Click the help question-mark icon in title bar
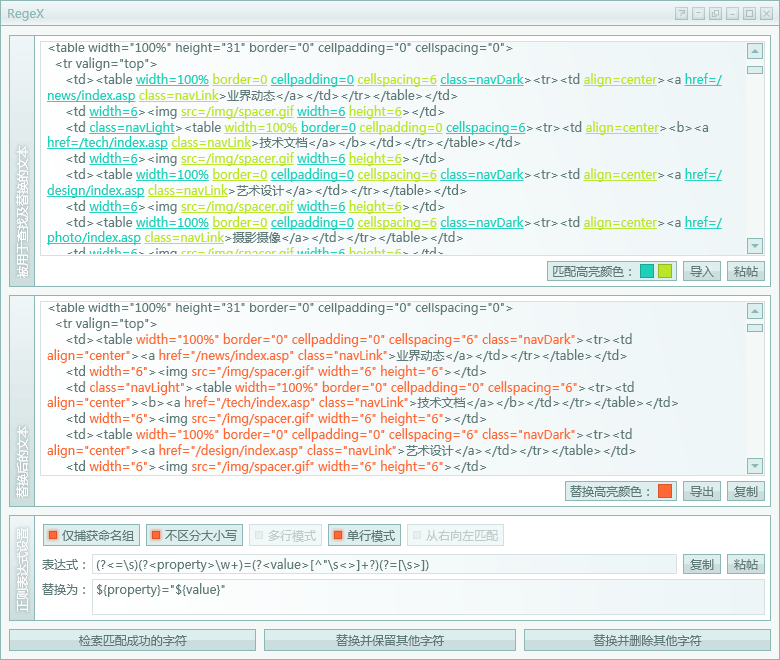Viewport: 780px width, 660px height. pyautogui.click(x=682, y=13)
